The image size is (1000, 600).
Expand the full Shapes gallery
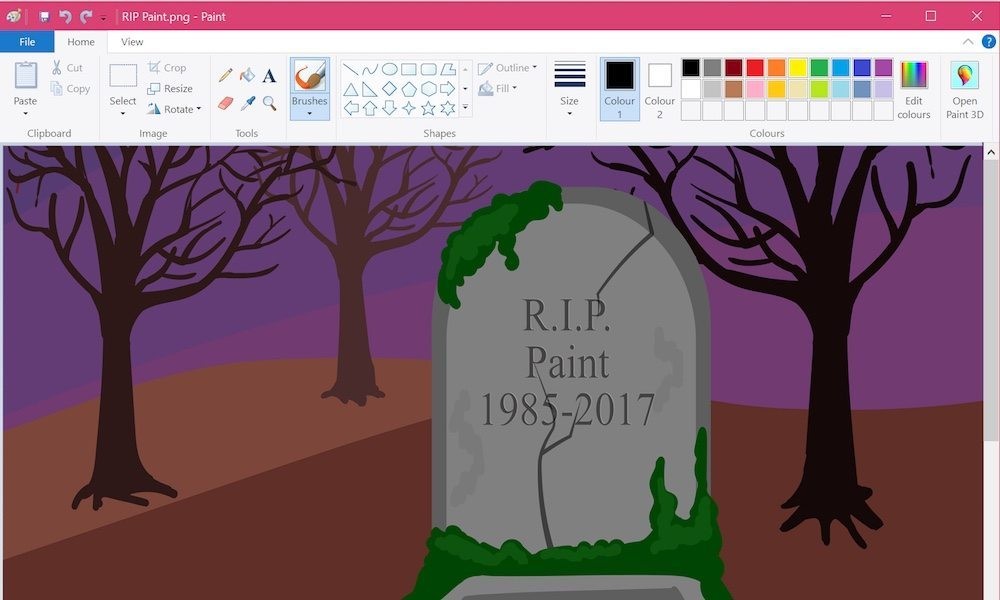pyautogui.click(x=465, y=108)
